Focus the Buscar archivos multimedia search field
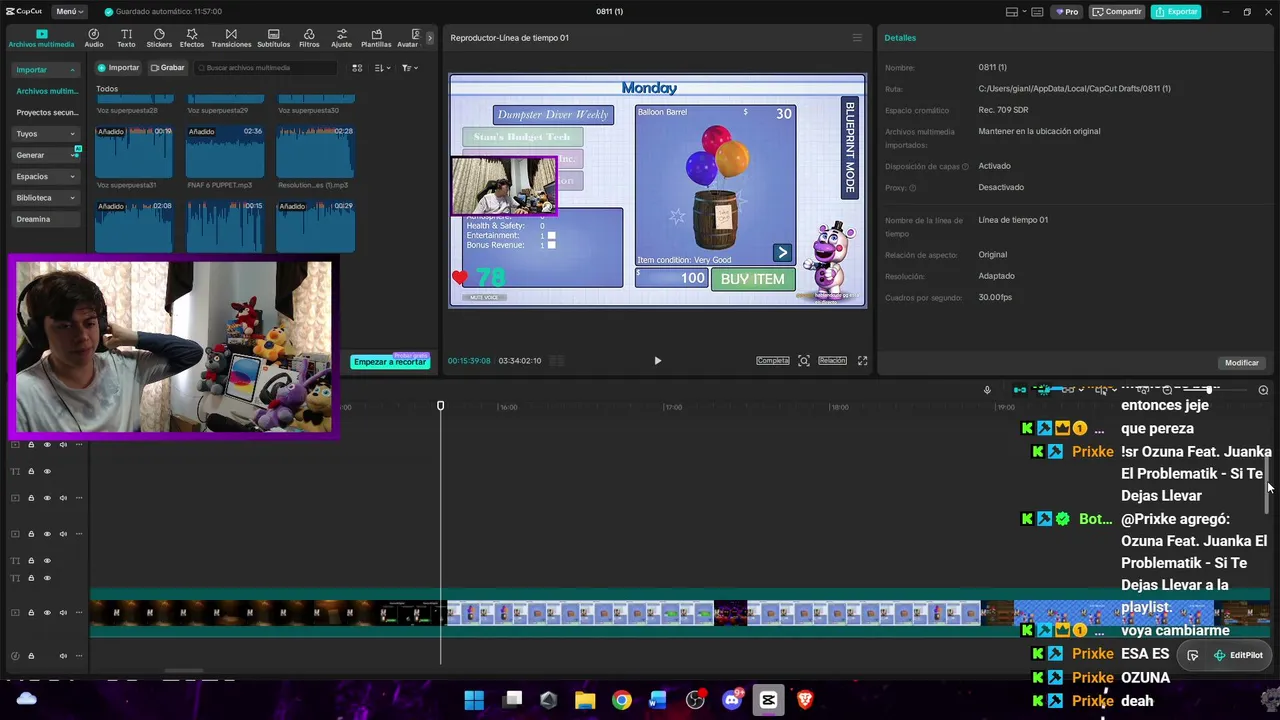Screen dimensions: 1280x720 (x=266, y=68)
